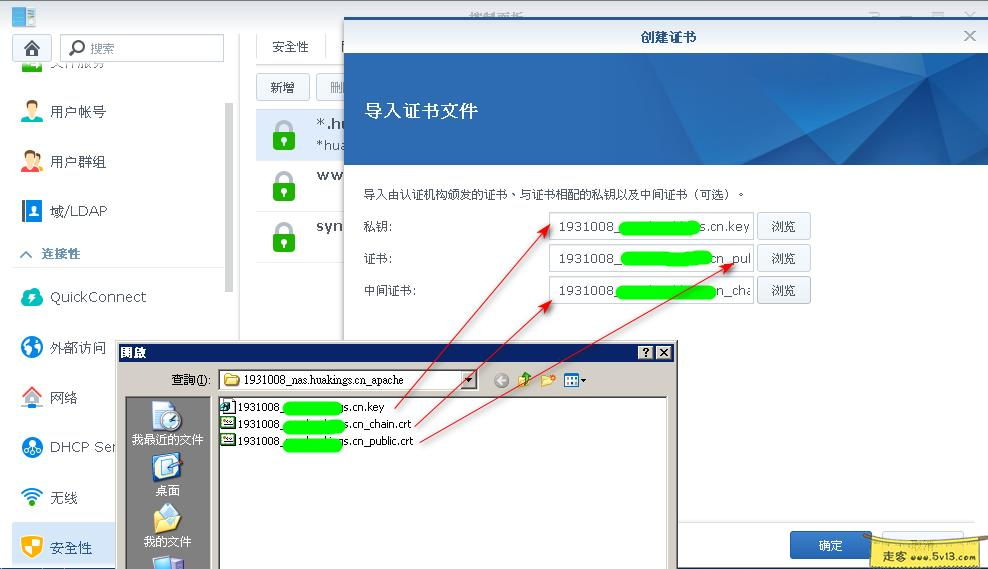The image size is (988, 569).
Task: Open the Wireless (无线) wifi icon
Action: click(x=32, y=497)
